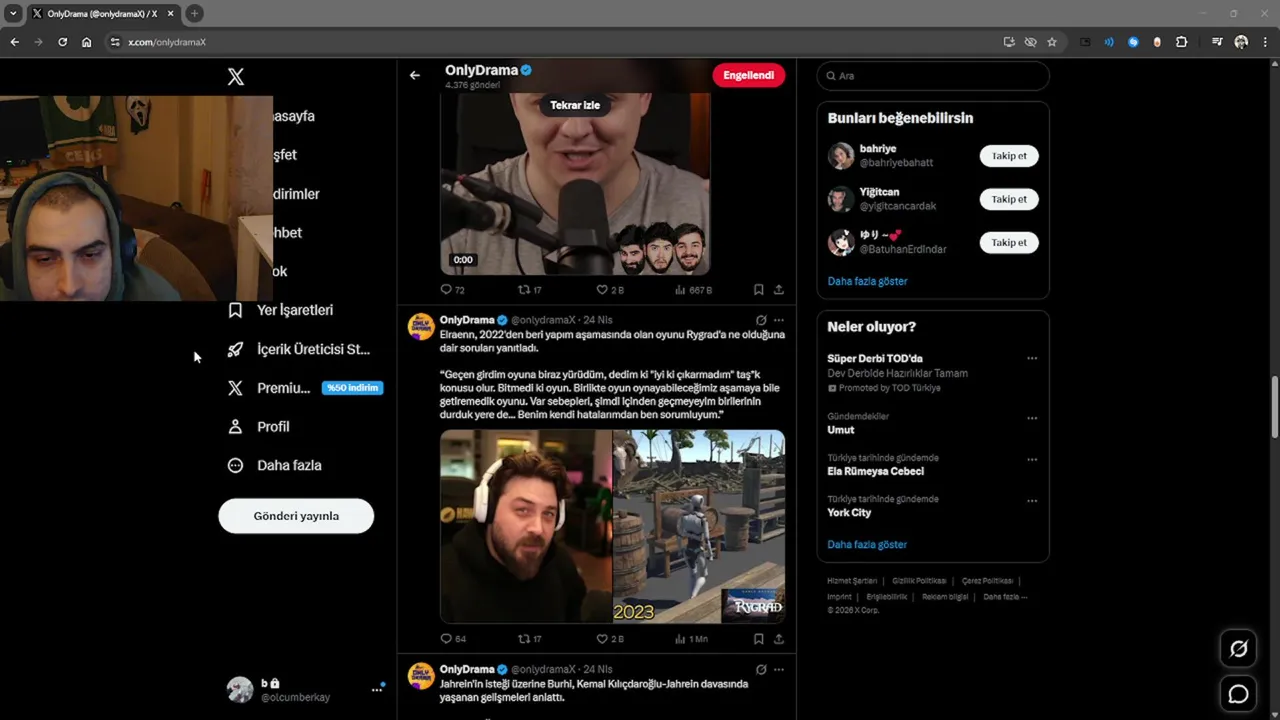Open more options for Umut trend
Screen dimensions: 1280x720
1032,418
